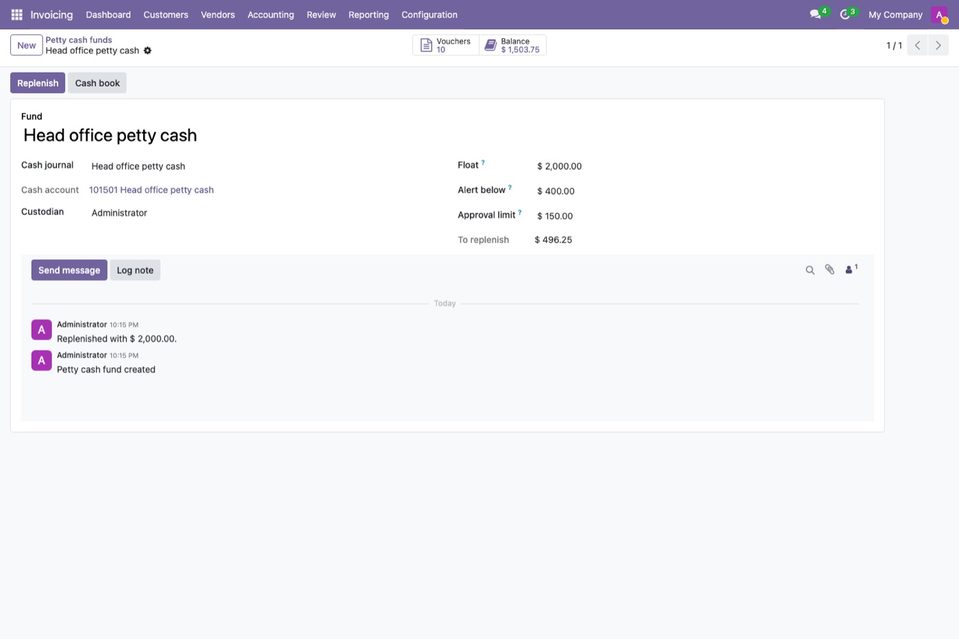959x639 pixels.
Task: Go to the next record arrow
Action: 938,45
